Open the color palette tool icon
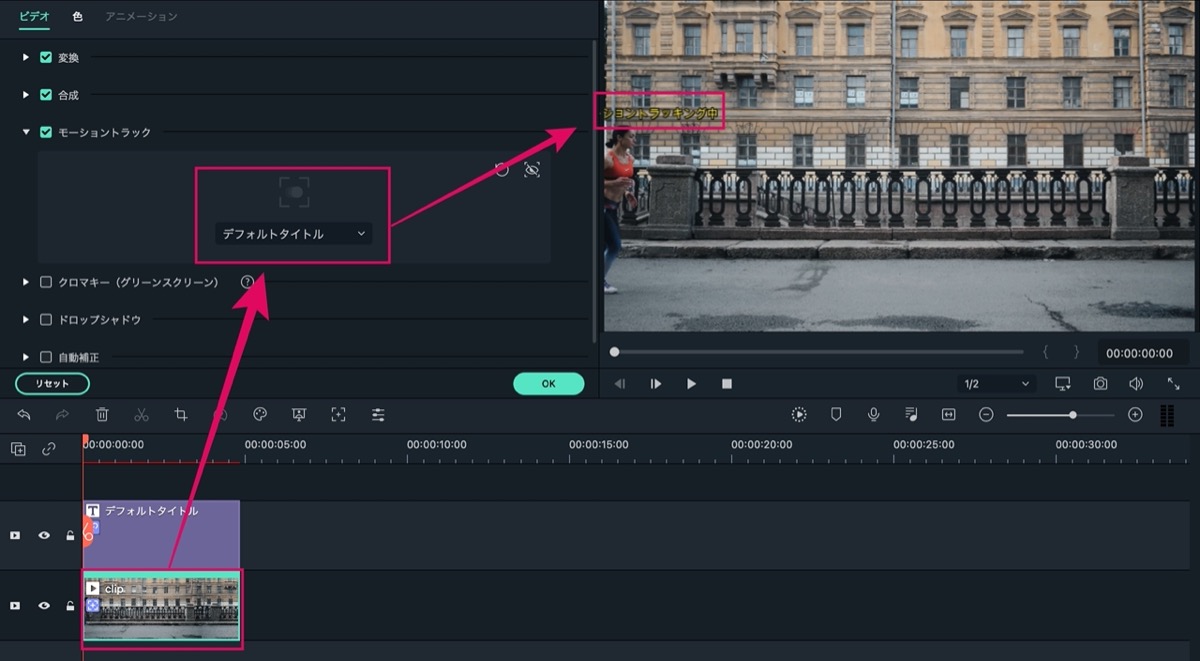The width and height of the screenshot is (1200, 661). [x=260, y=414]
